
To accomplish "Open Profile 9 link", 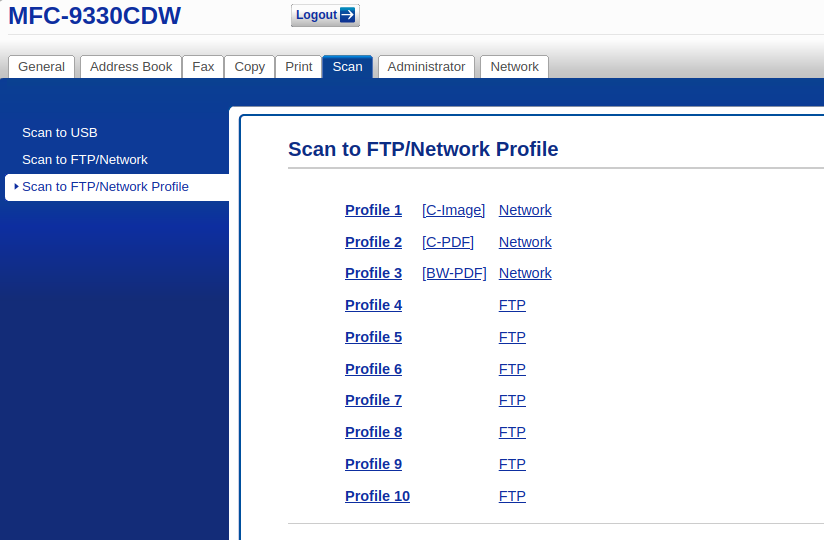I will coord(374,464).
